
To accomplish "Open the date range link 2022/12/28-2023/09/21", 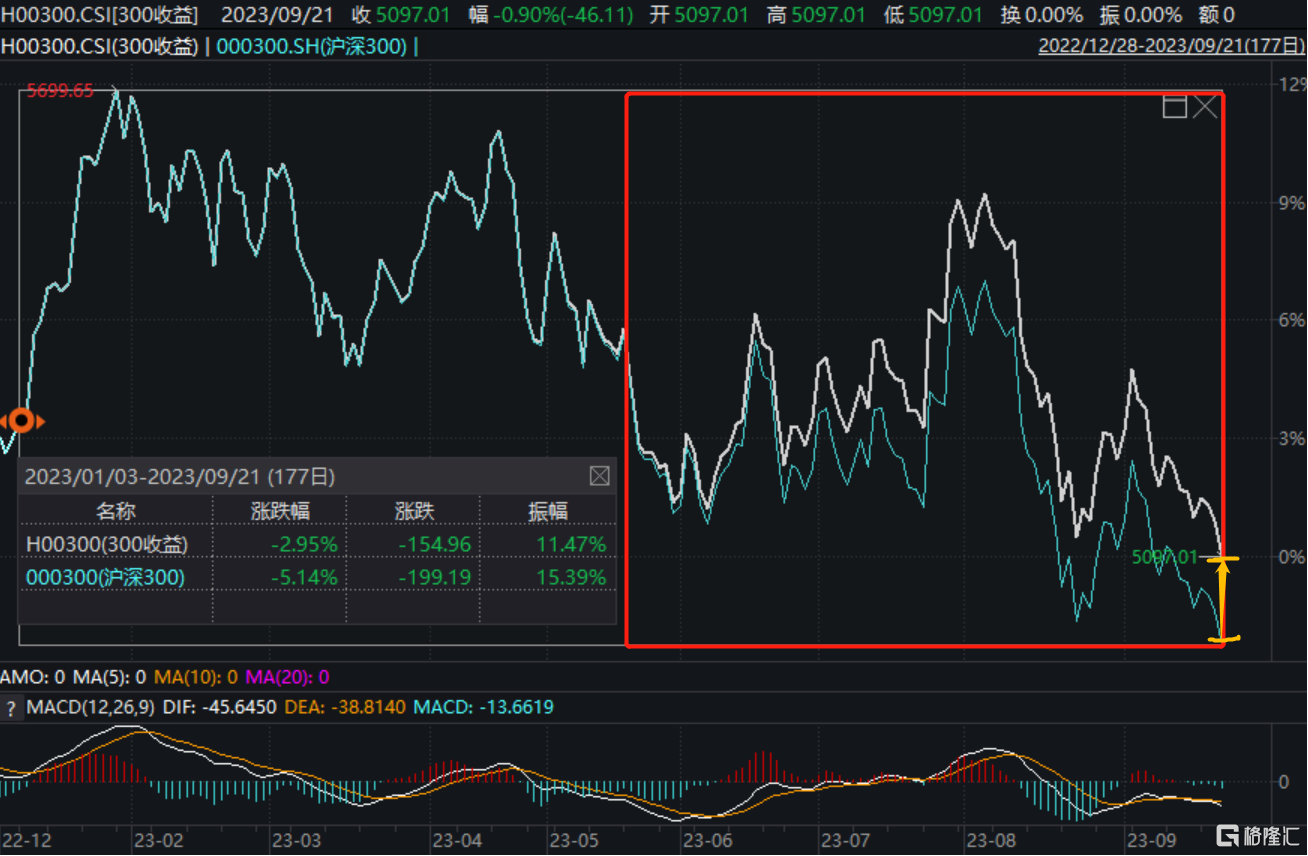I will click(1171, 45).
